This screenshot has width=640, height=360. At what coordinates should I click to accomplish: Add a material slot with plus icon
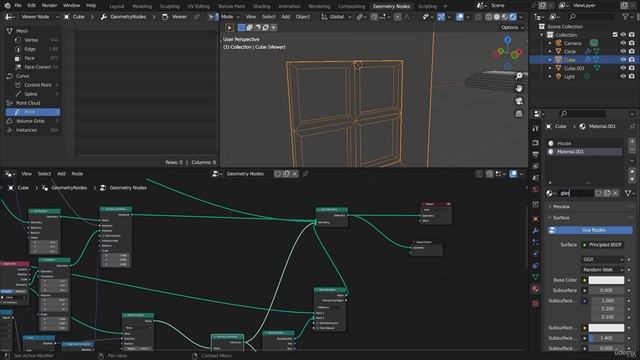[x=632, y=142]
